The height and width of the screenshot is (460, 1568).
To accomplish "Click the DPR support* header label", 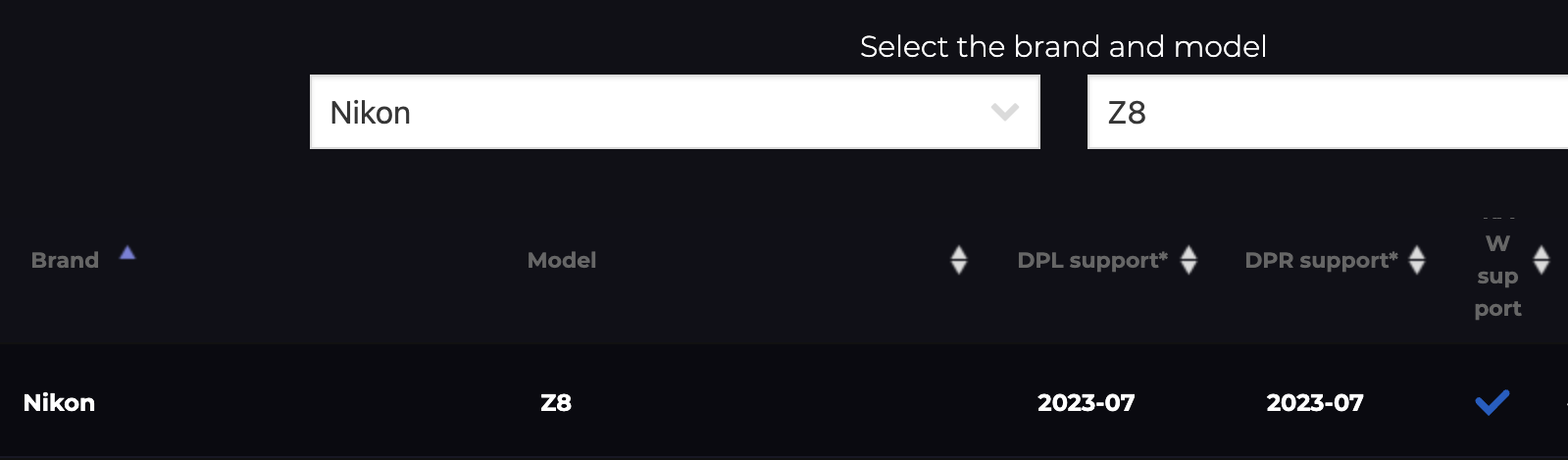I will [x=1321, y=260].
